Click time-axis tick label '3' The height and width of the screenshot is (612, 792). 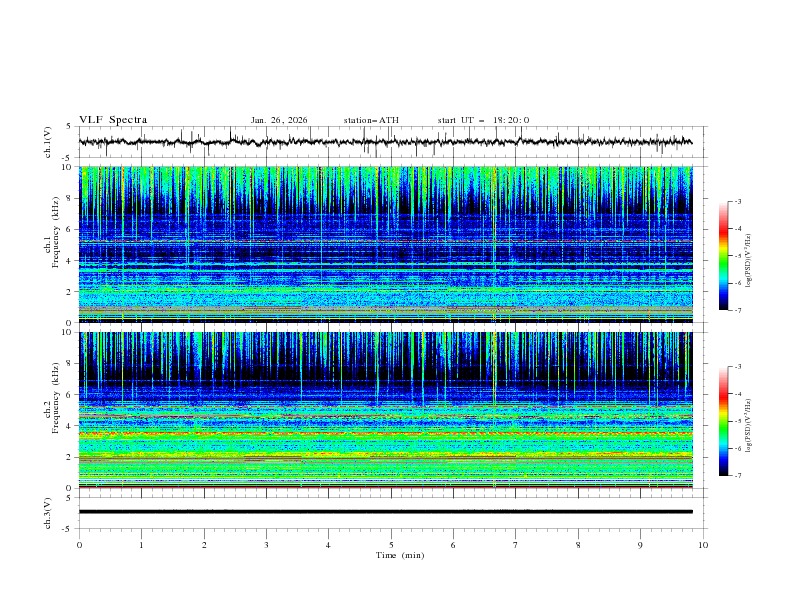tap(266, 545)
